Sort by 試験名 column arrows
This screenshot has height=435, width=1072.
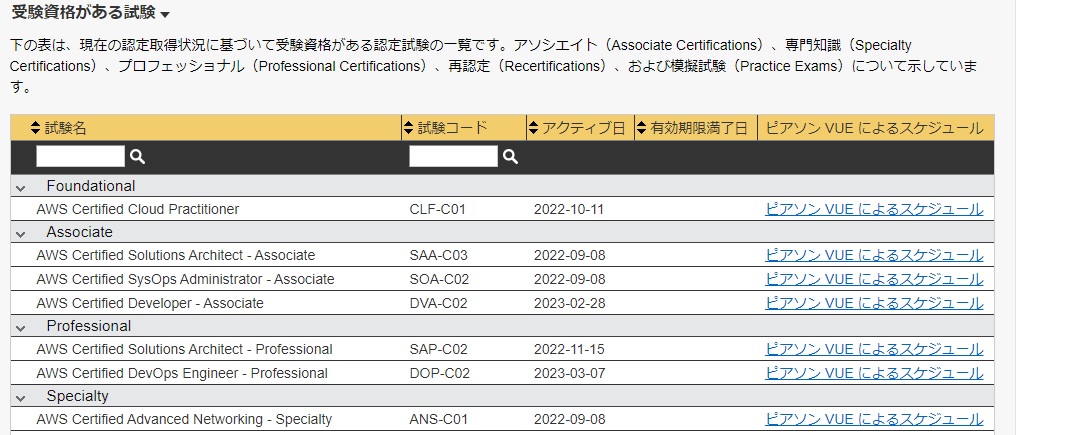click(x=36, y=128)
